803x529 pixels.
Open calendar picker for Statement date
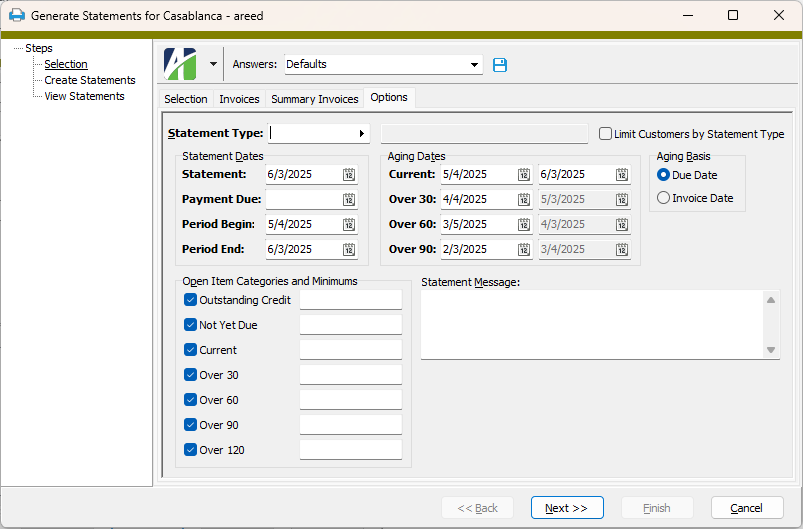pos(349,174)
